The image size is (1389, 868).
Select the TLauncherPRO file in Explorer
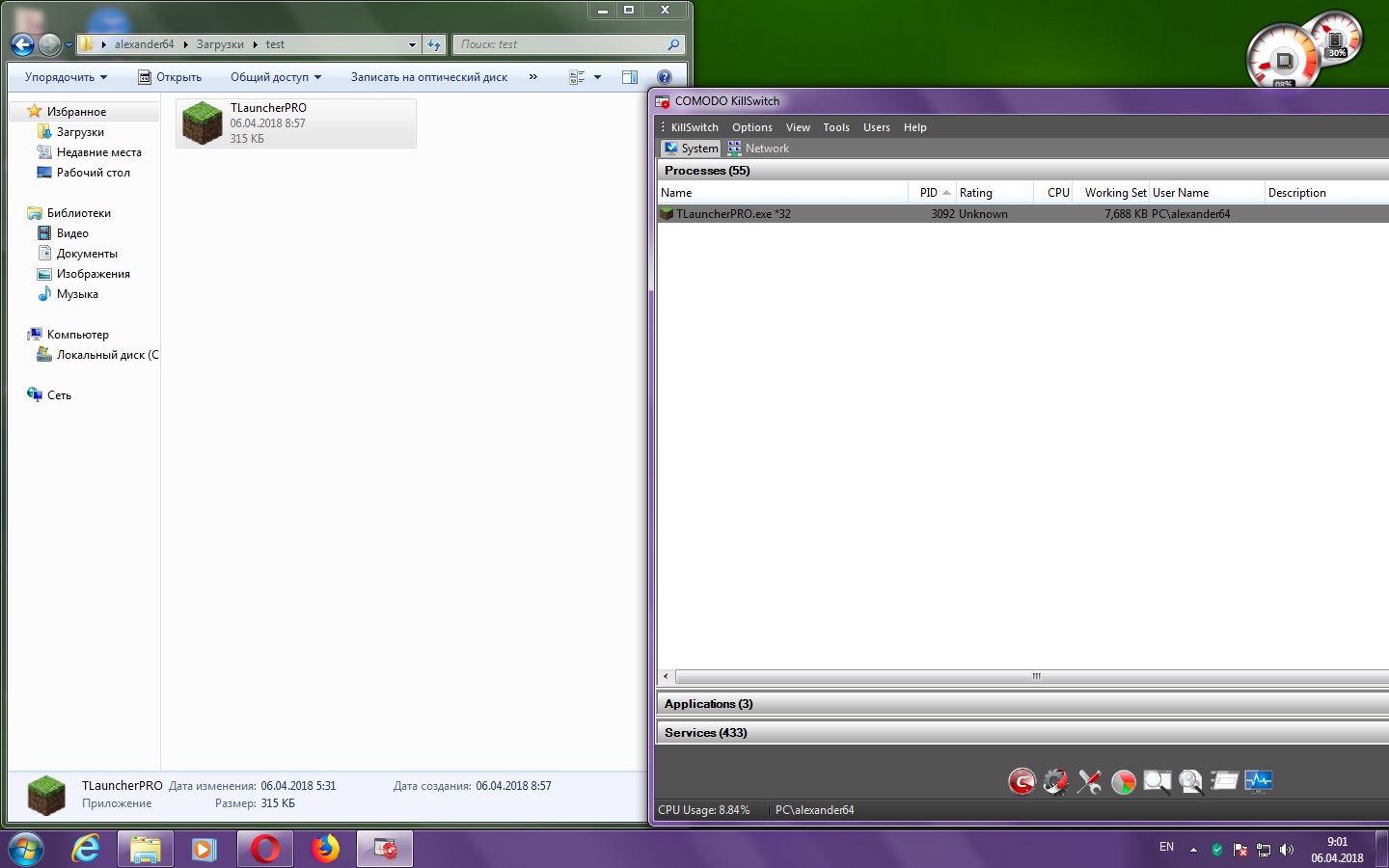(x=296, y=123)
